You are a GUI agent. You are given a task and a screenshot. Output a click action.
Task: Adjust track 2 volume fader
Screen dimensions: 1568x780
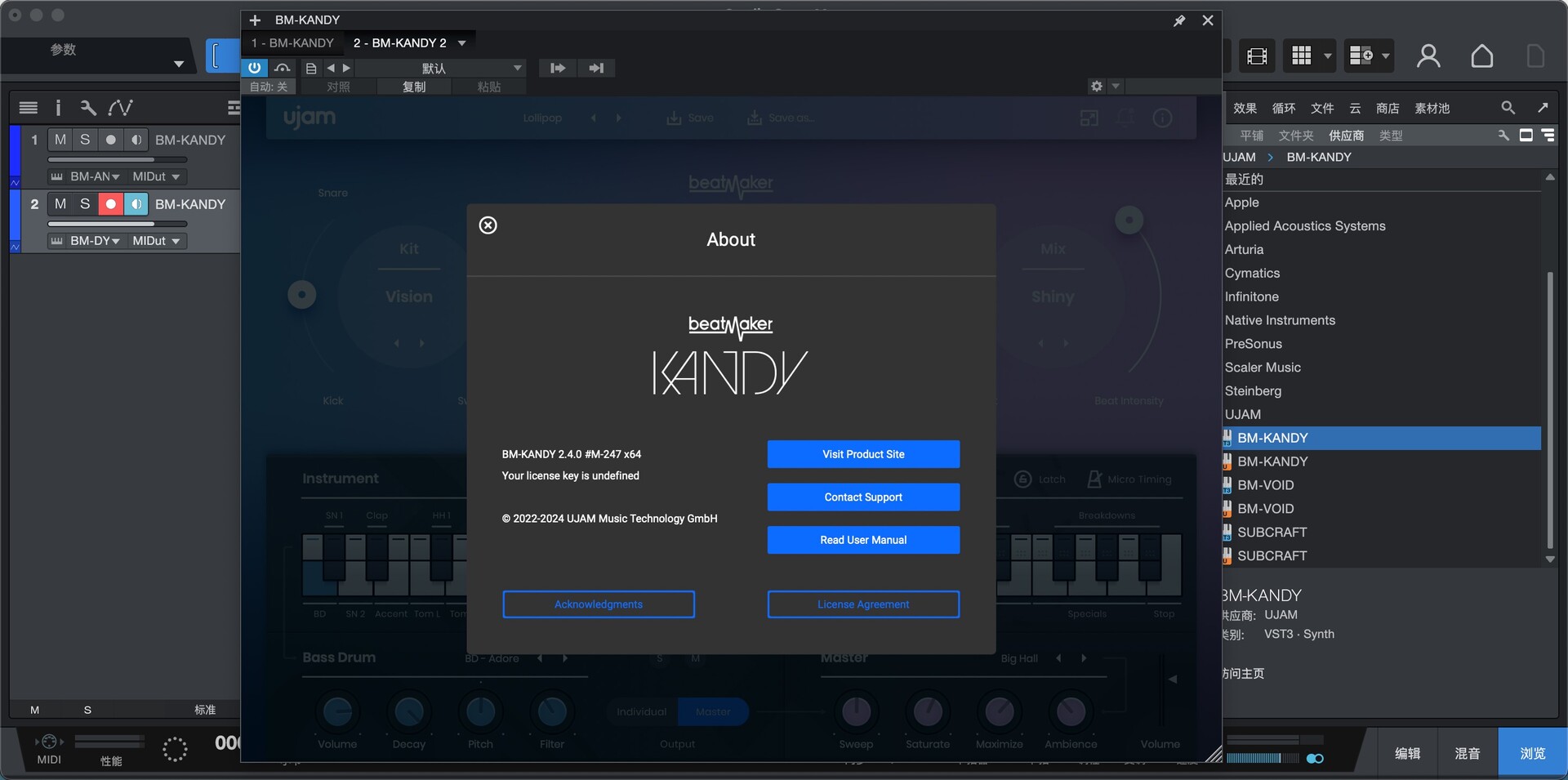pos(118,224)
